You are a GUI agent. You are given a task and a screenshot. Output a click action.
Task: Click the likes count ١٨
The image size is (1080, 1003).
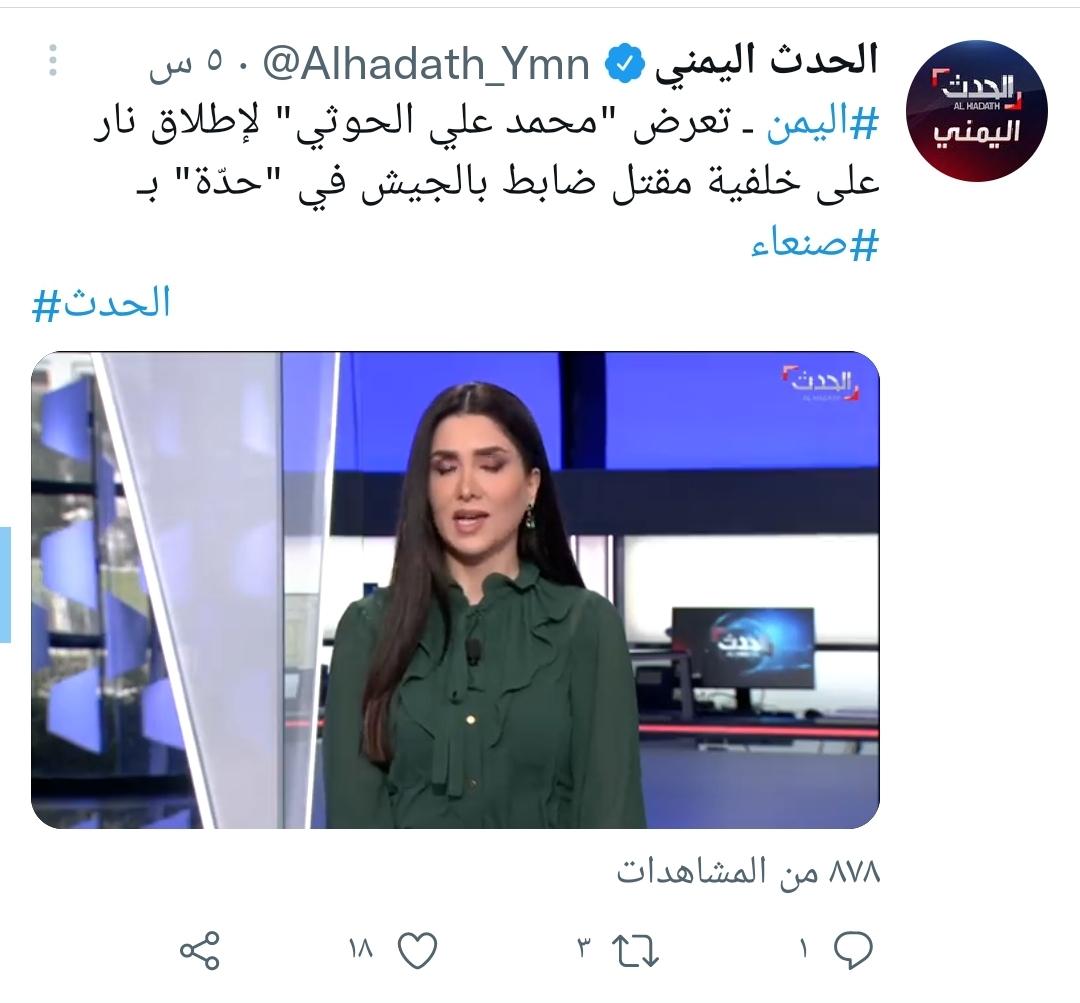[361, 950]
